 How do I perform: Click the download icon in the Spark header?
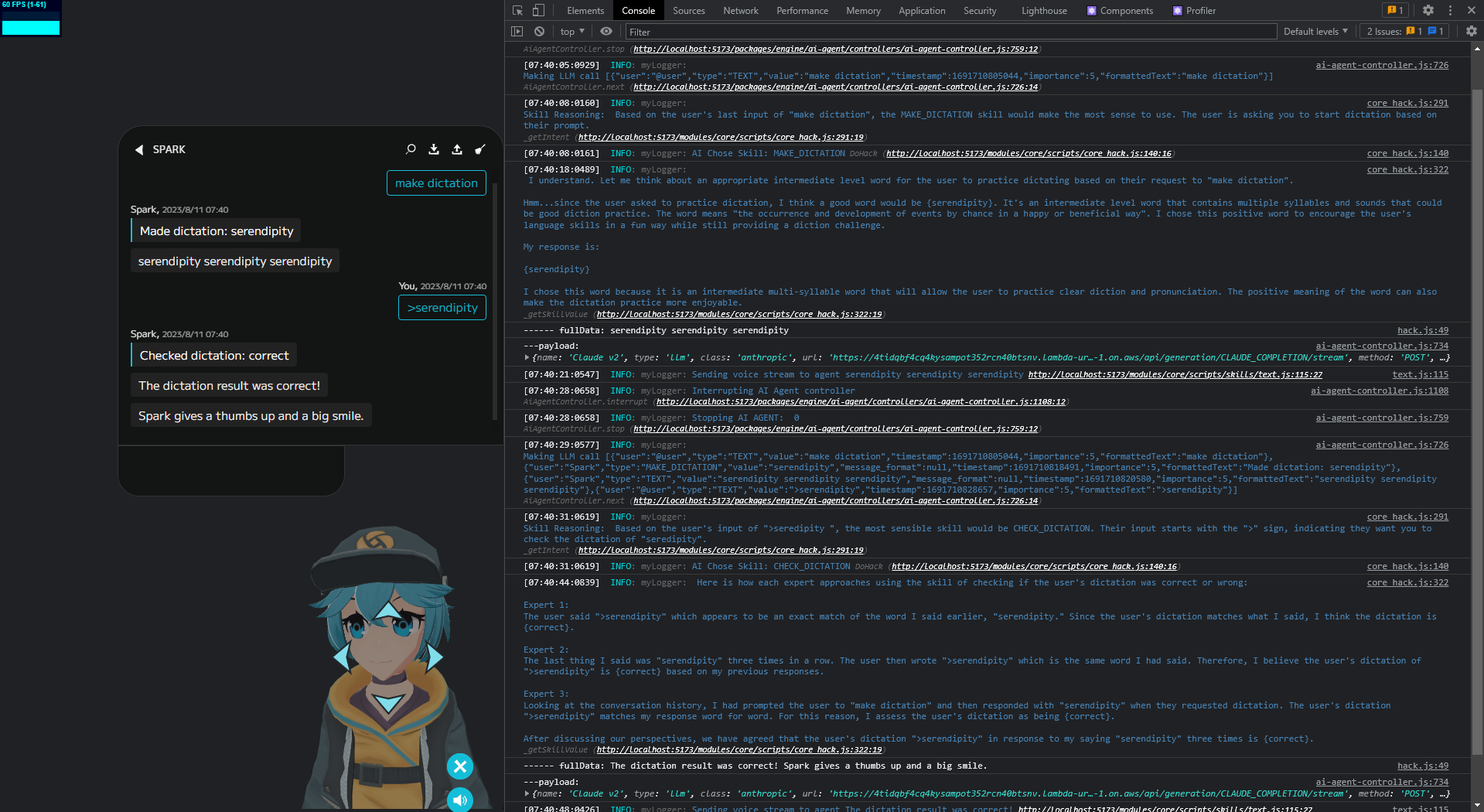434,149
